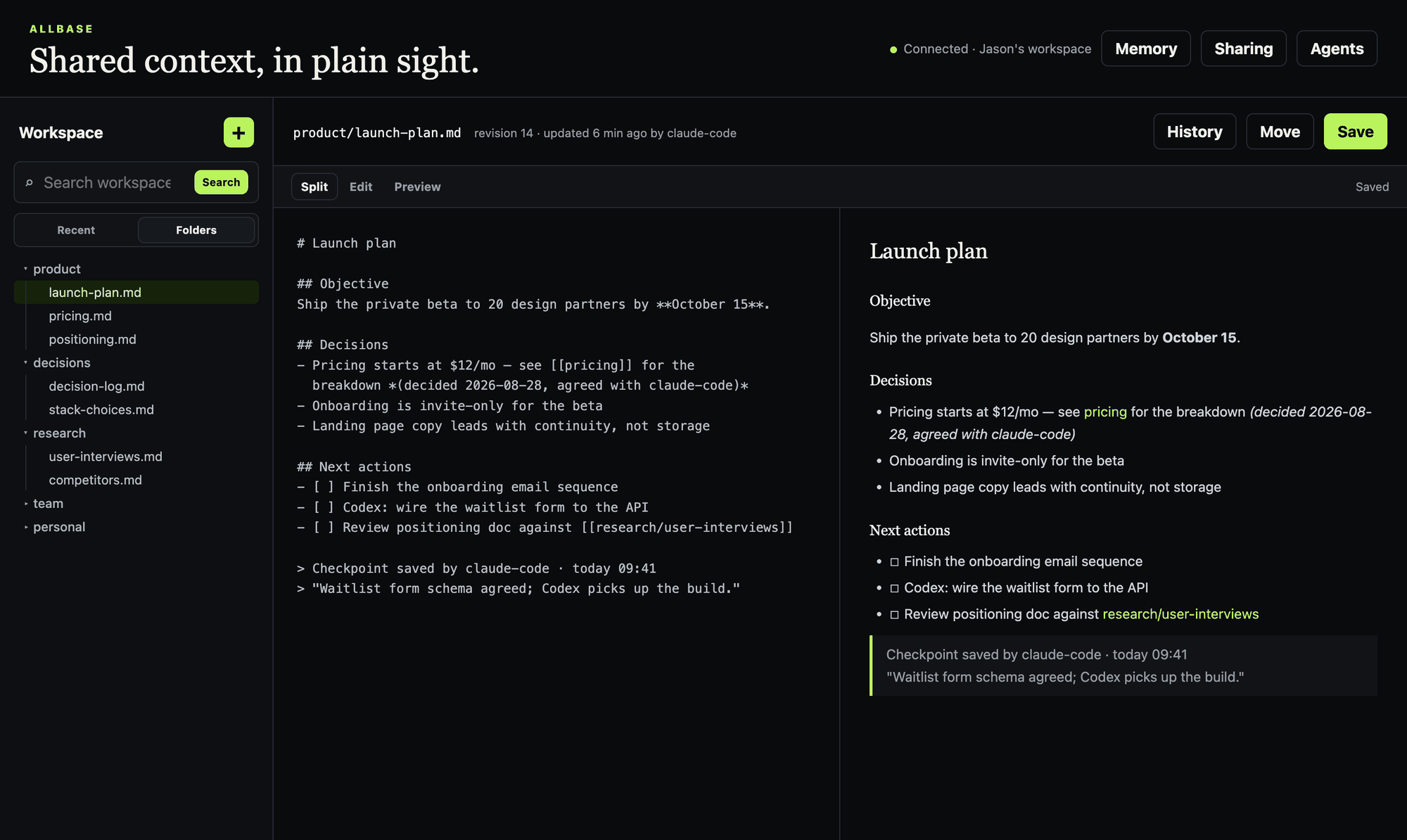
Task: Click 'Onboarding is invite-only' line in editor
Action: [x=450, y=405]
